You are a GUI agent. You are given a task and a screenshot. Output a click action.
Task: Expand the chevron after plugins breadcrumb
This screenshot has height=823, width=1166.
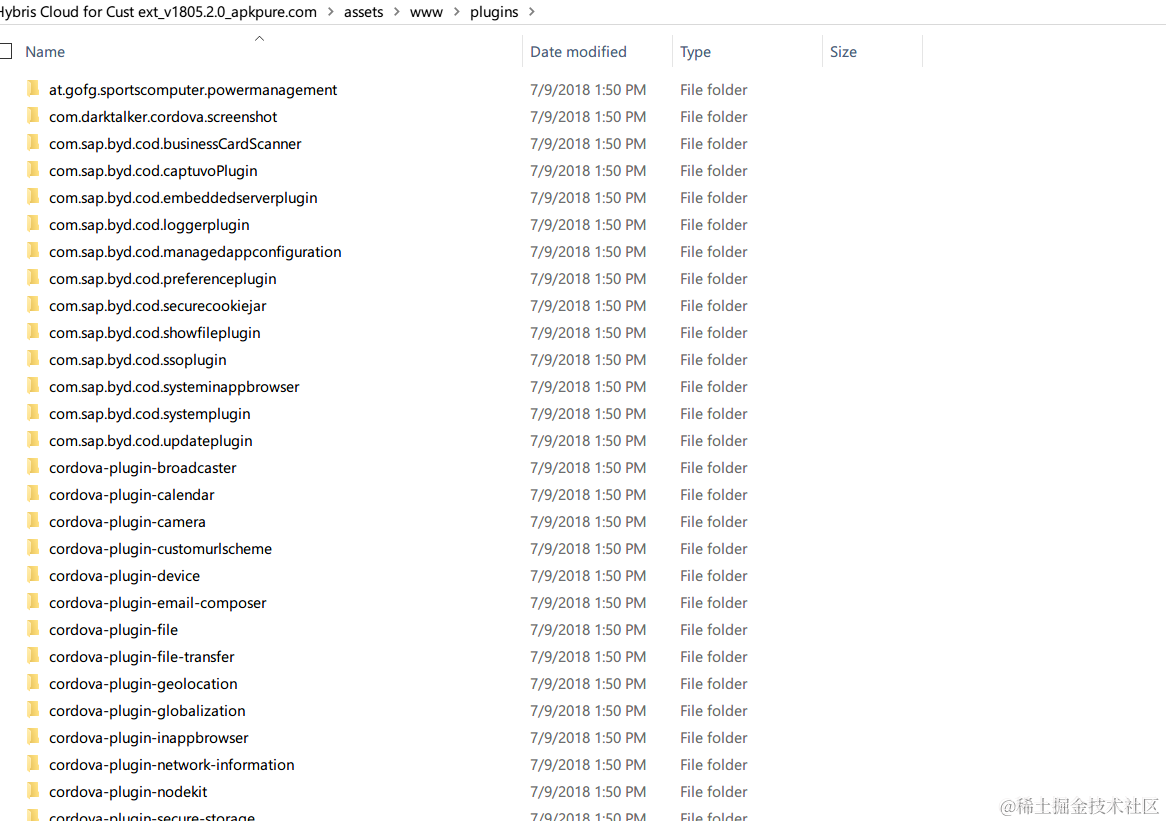click(532, 12)
